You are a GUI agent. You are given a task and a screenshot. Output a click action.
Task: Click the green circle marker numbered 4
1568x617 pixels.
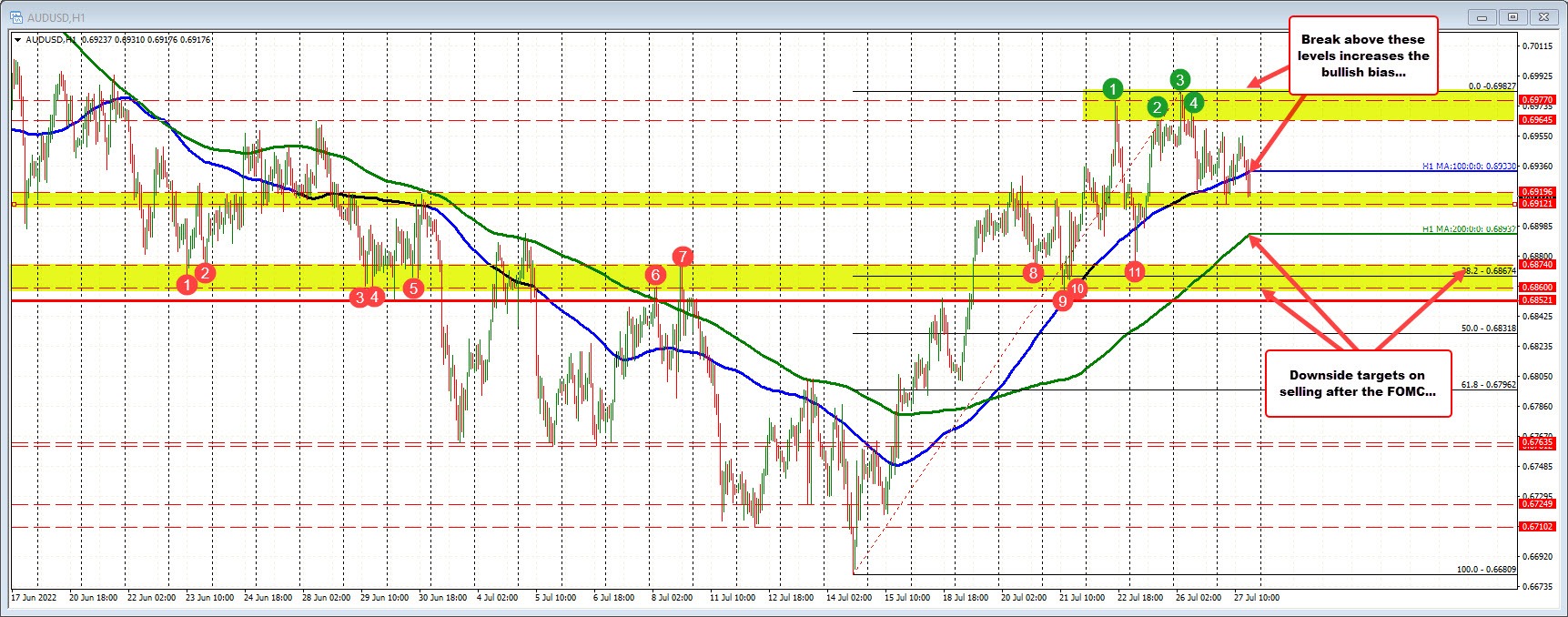tap(1194, 103)
